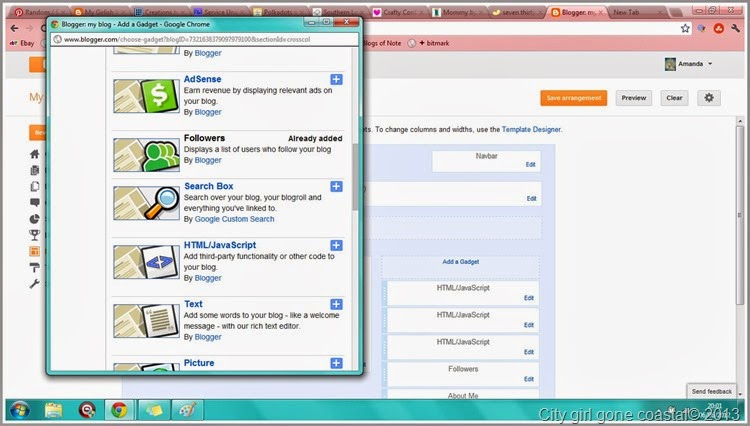Open the Settings wrench icon in Blogger sidebar
Screen dimensions: 750x426
coord(34,284)
